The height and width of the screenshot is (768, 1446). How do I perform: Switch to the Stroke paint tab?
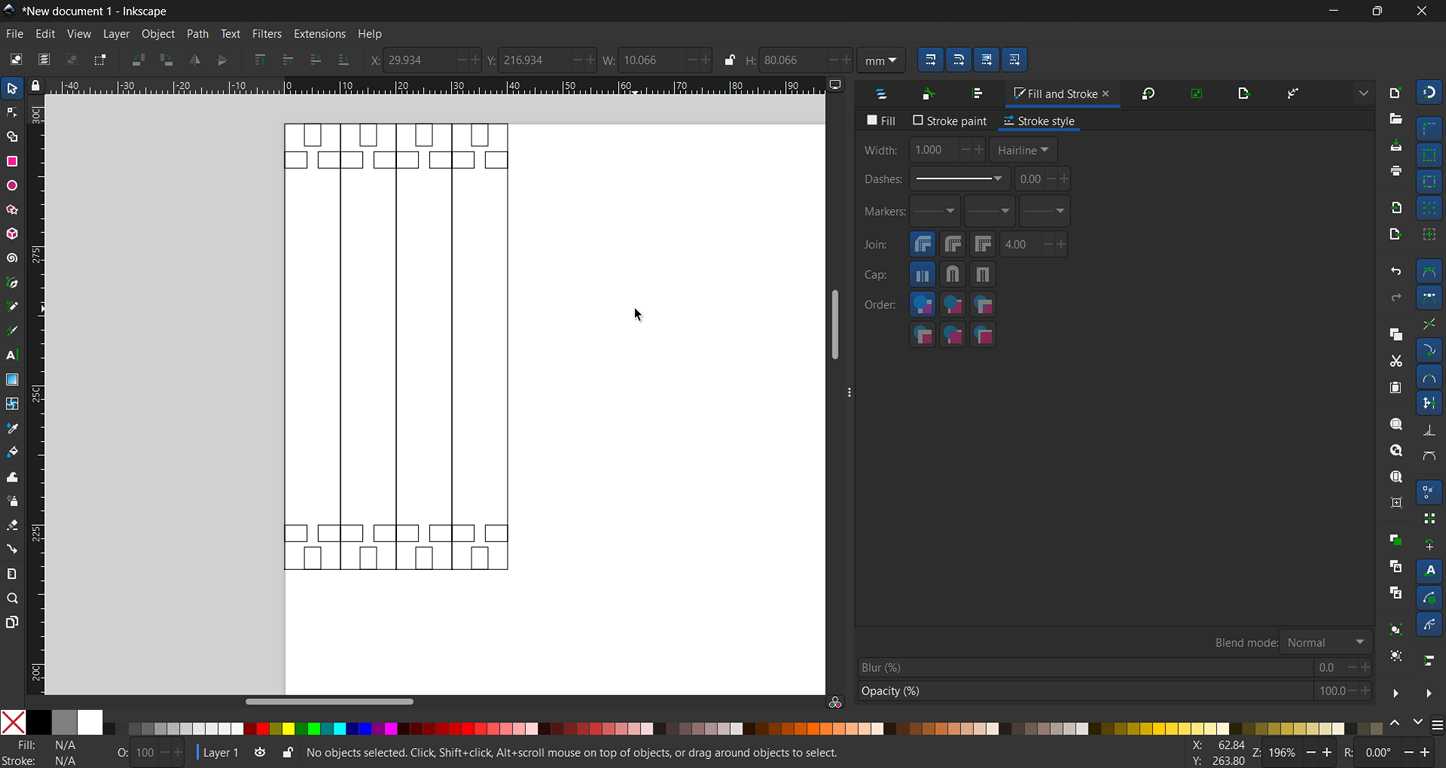coord(949,121)
